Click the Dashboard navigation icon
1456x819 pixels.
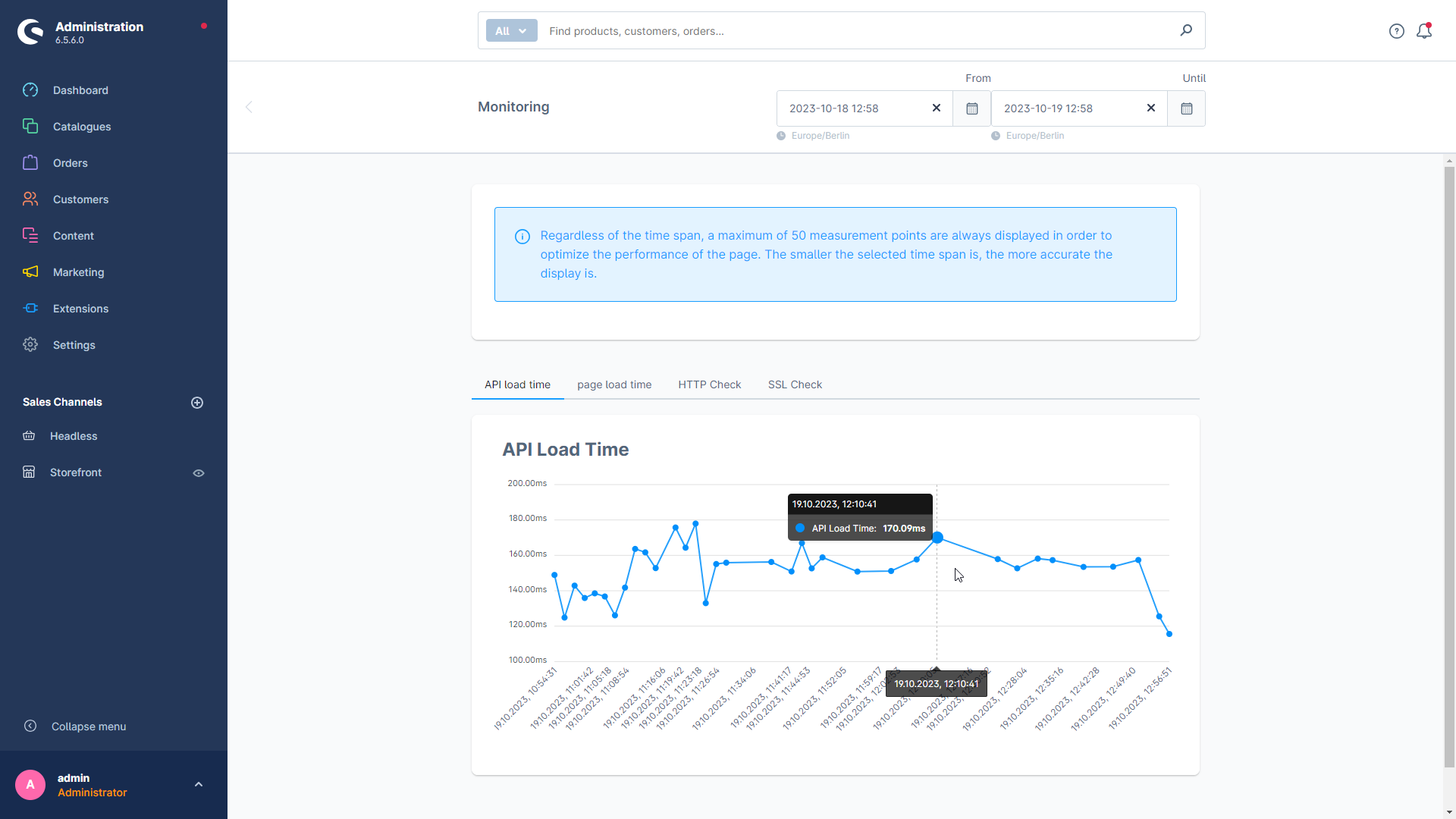pyautogui.click(x=30, y=90)
